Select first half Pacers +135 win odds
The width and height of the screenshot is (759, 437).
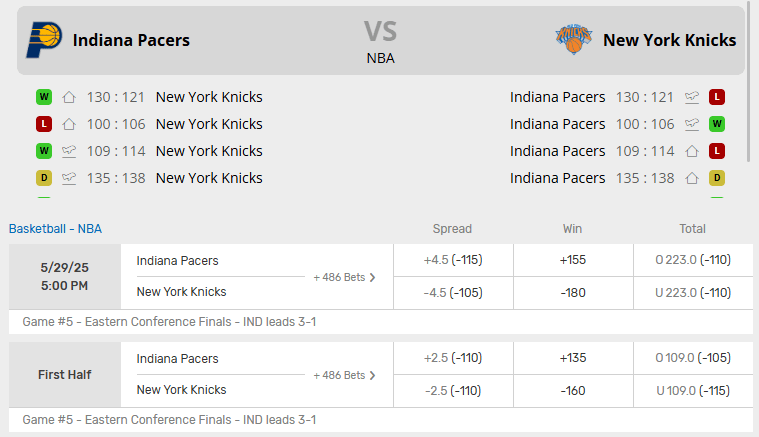573,358
